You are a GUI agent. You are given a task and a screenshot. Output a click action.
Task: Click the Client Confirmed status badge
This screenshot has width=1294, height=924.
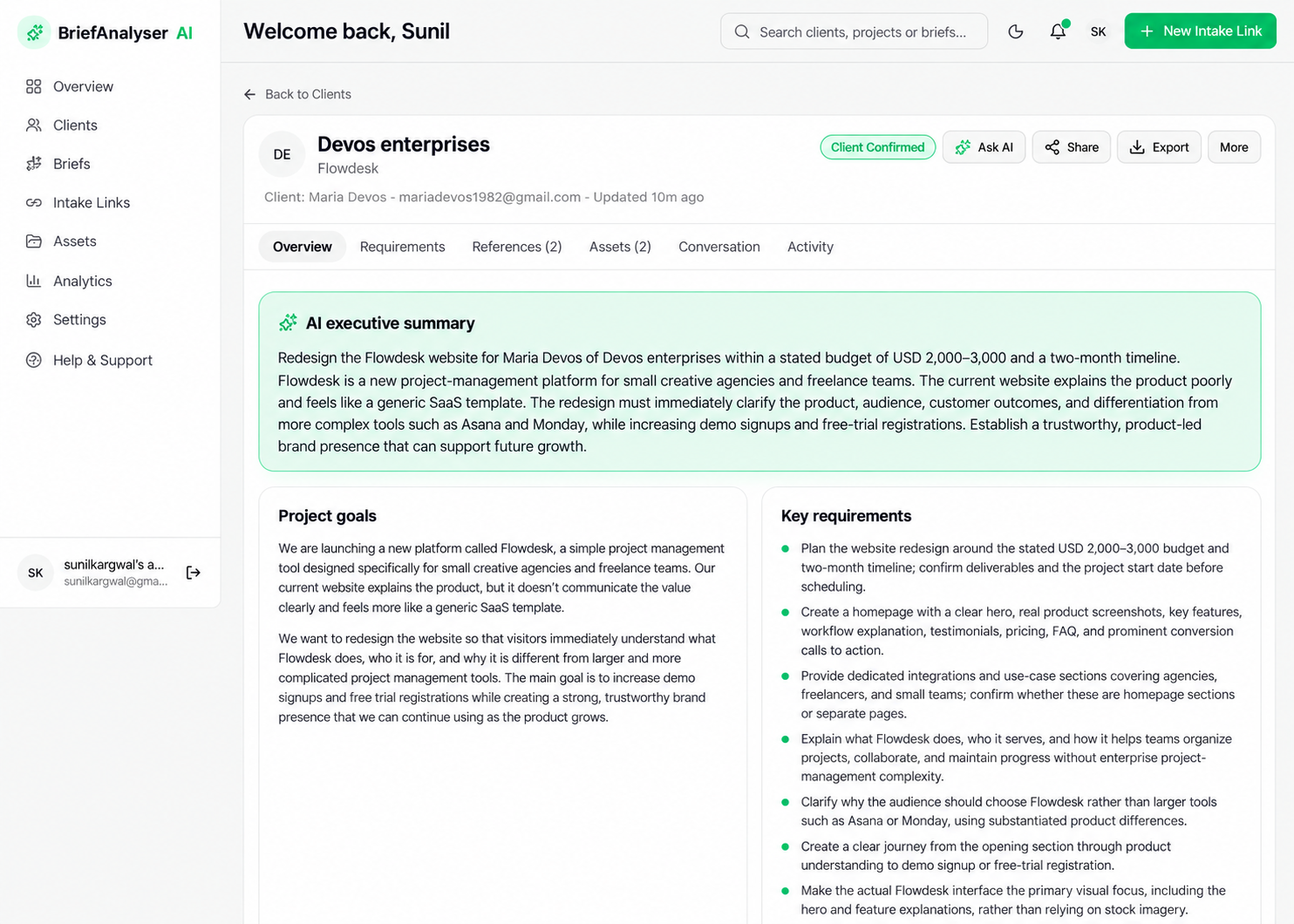pyautogui.click(x=877, y=147)
